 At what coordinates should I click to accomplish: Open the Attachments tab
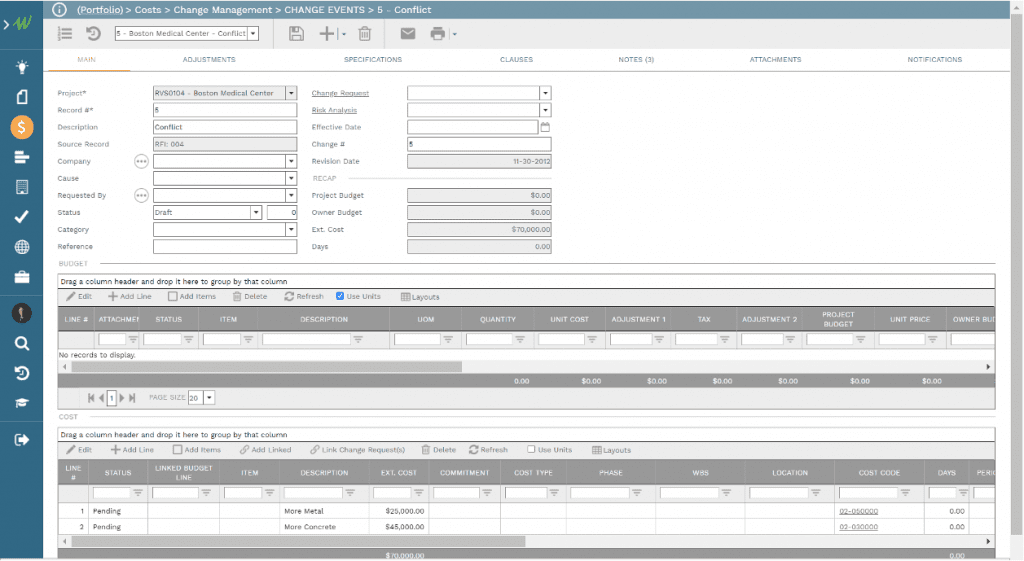[775, 60]
